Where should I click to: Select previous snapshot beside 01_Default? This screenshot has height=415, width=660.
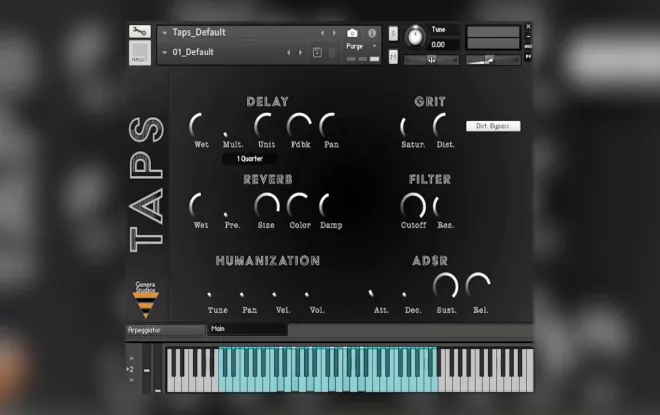pos(288,53)
